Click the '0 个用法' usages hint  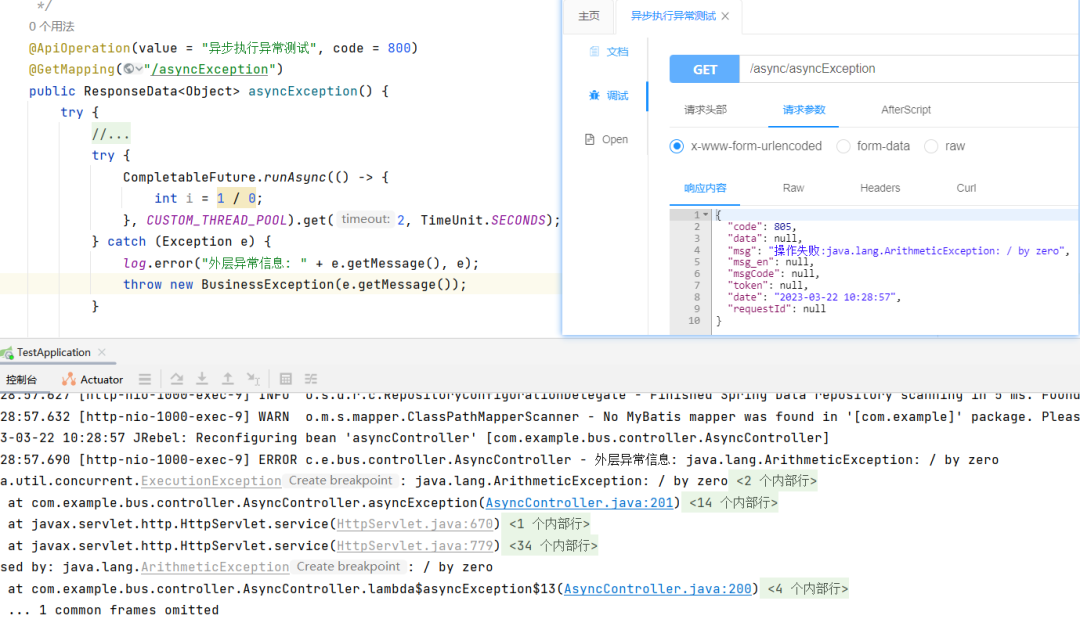52,26
